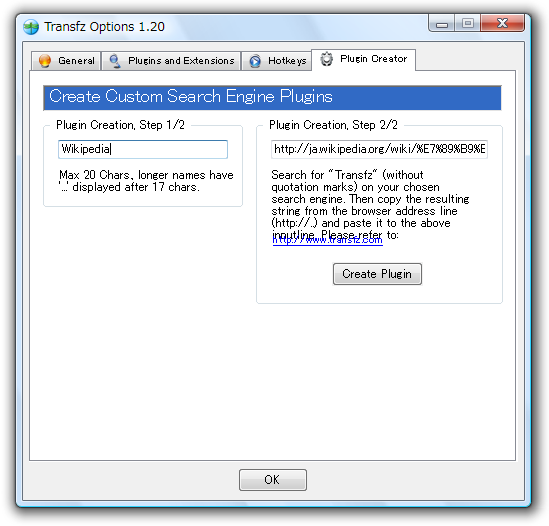Select the Plugin Creator tab label

click(x=374, y=58)
